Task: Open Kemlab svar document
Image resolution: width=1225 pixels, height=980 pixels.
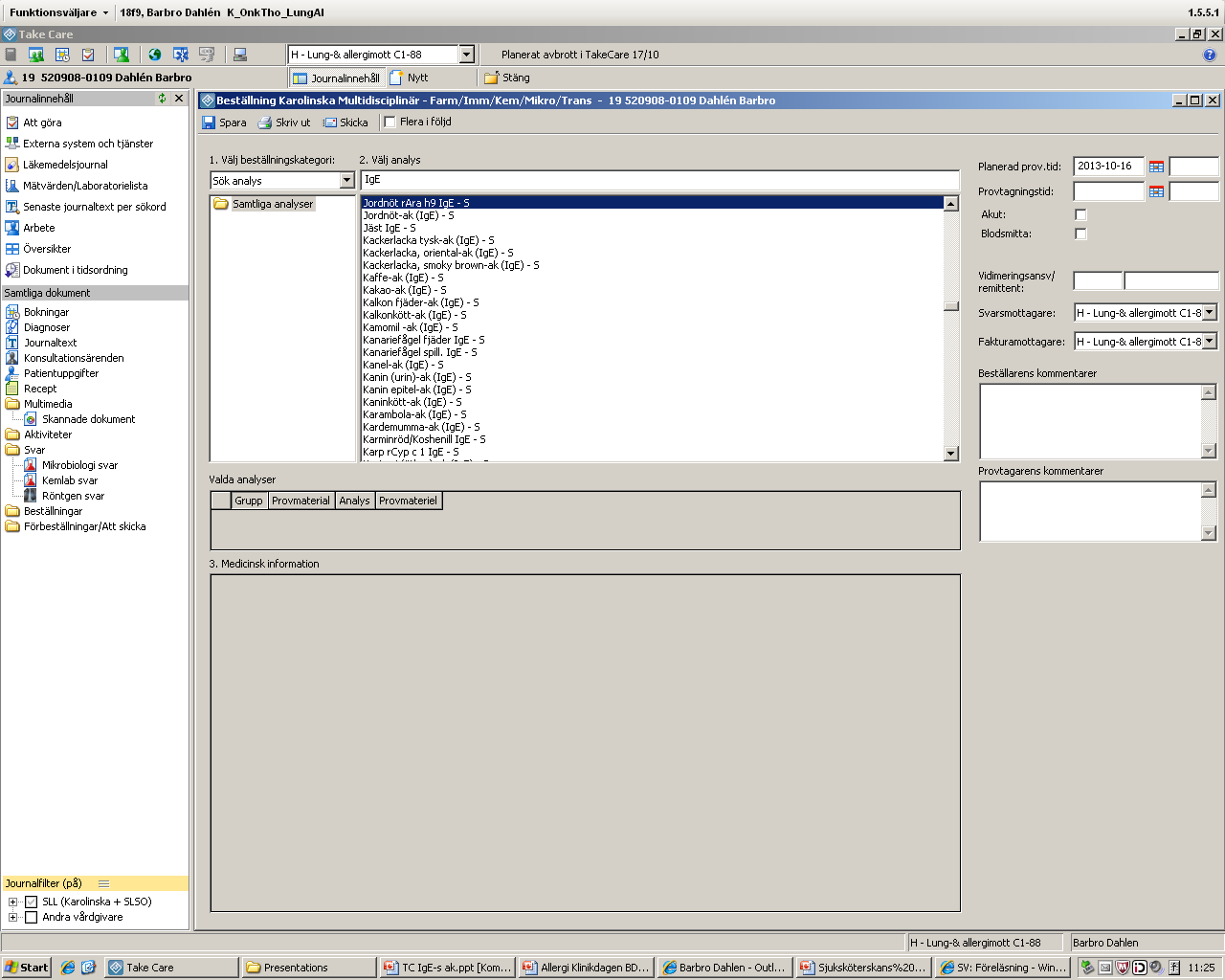Action: tap(70, 480)
